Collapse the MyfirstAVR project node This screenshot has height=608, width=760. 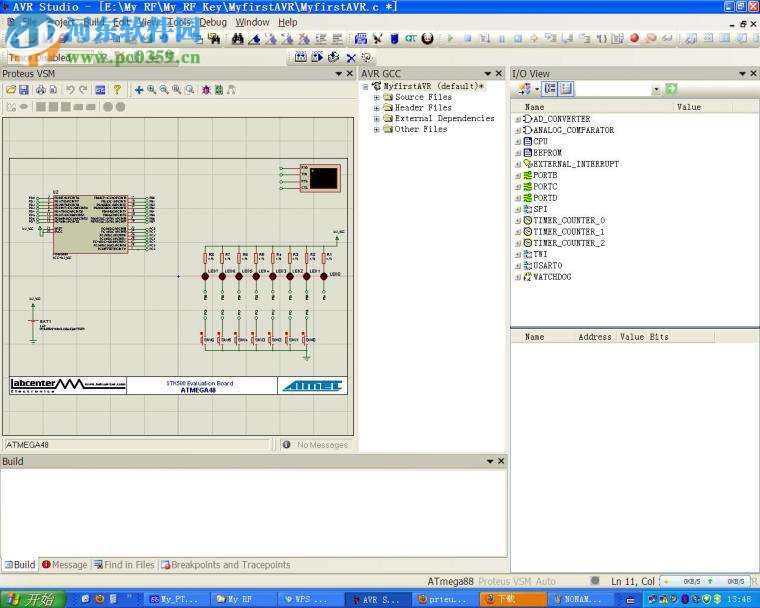click(x=365, y=87)
